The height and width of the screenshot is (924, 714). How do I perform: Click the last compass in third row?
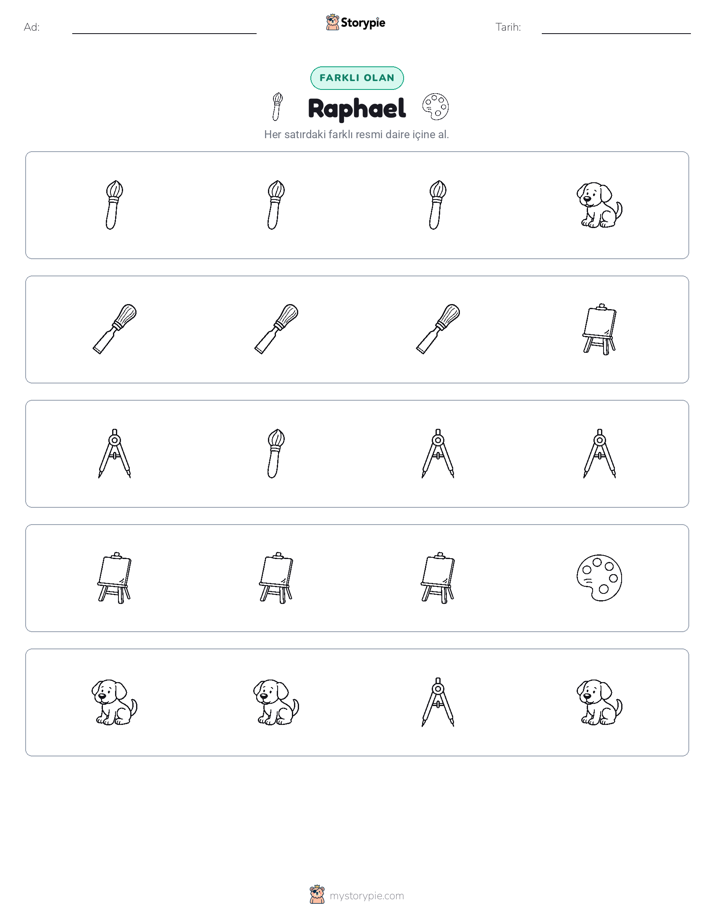coord(599,454)
